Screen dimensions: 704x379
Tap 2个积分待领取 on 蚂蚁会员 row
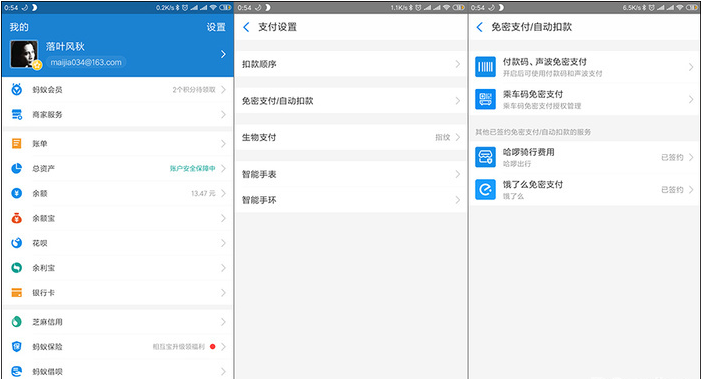tap(194, 90)
